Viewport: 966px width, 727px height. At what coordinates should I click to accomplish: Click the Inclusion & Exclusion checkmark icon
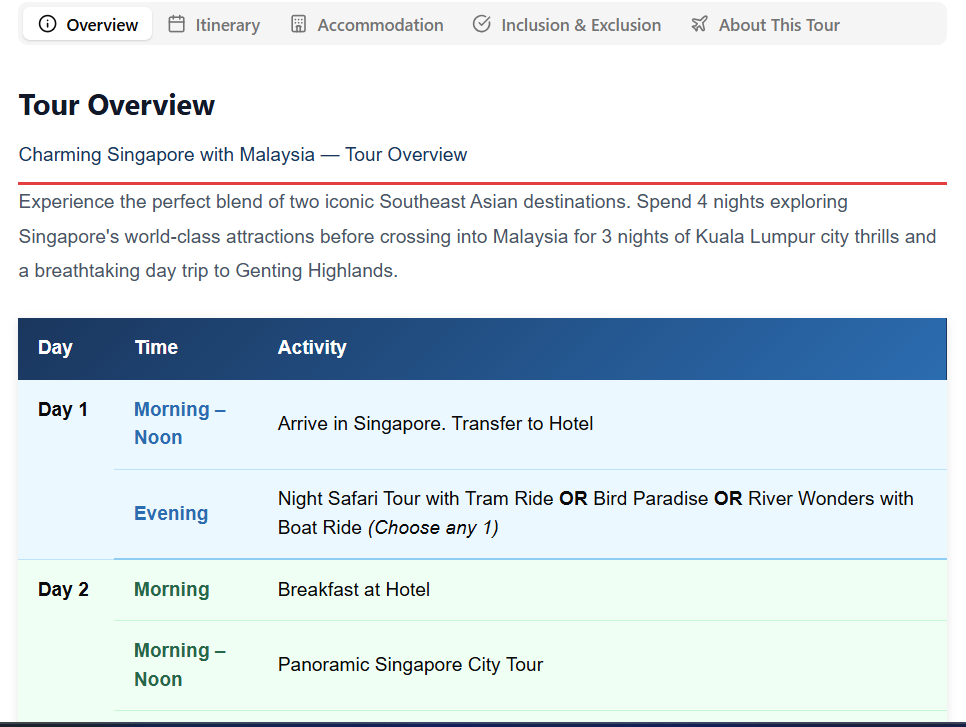482,24
